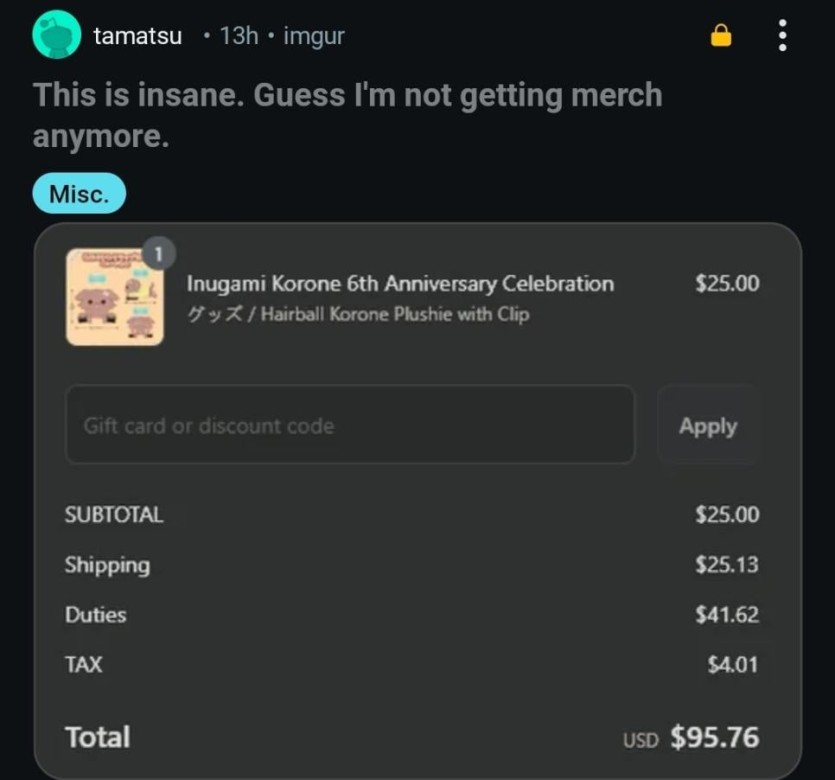Click the imgur source link
Image resolution: width=835 pixels, height=780 pixels.
(x=314, y=36)
